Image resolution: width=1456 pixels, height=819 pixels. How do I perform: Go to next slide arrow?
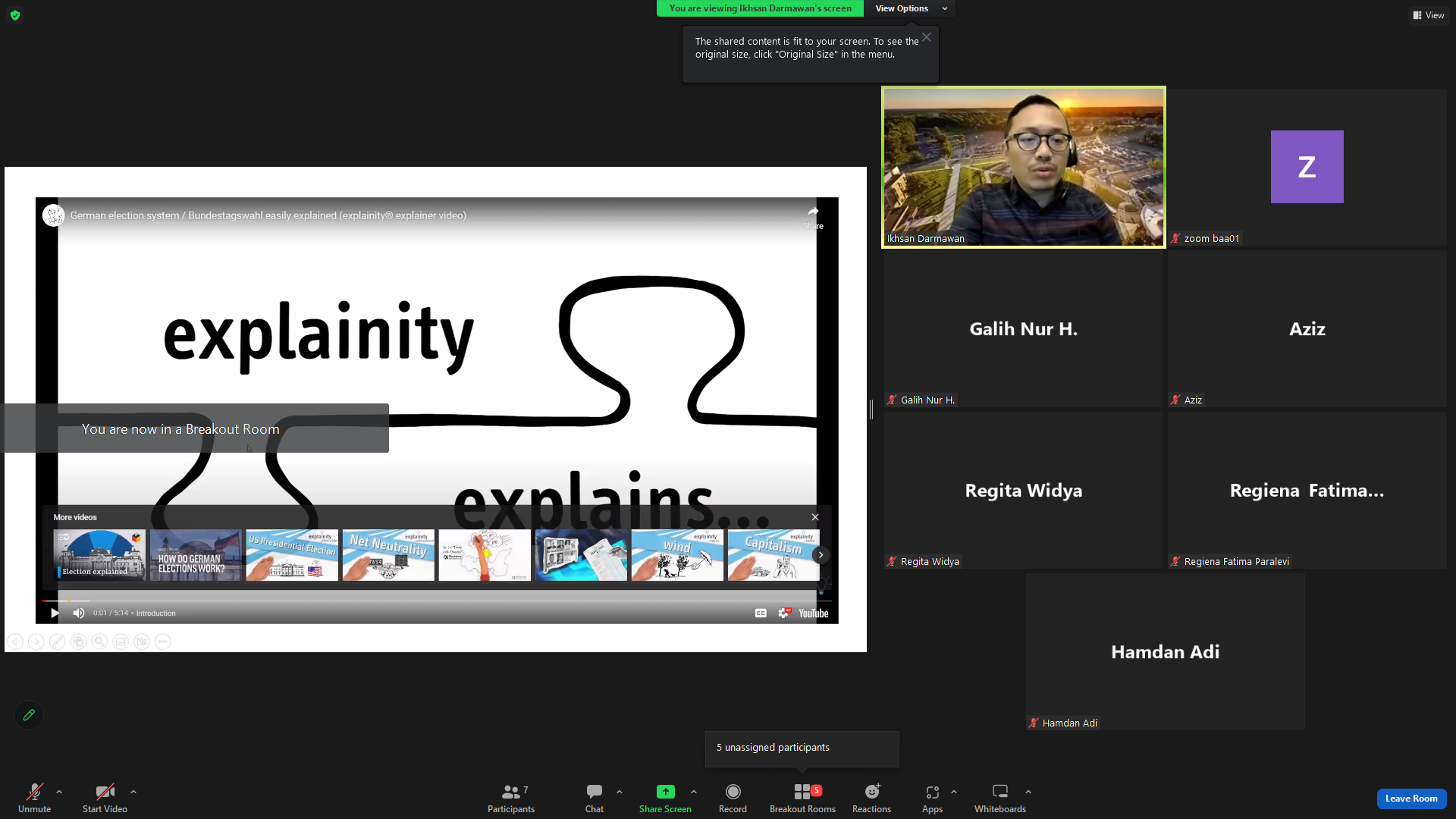click(36, 642)
